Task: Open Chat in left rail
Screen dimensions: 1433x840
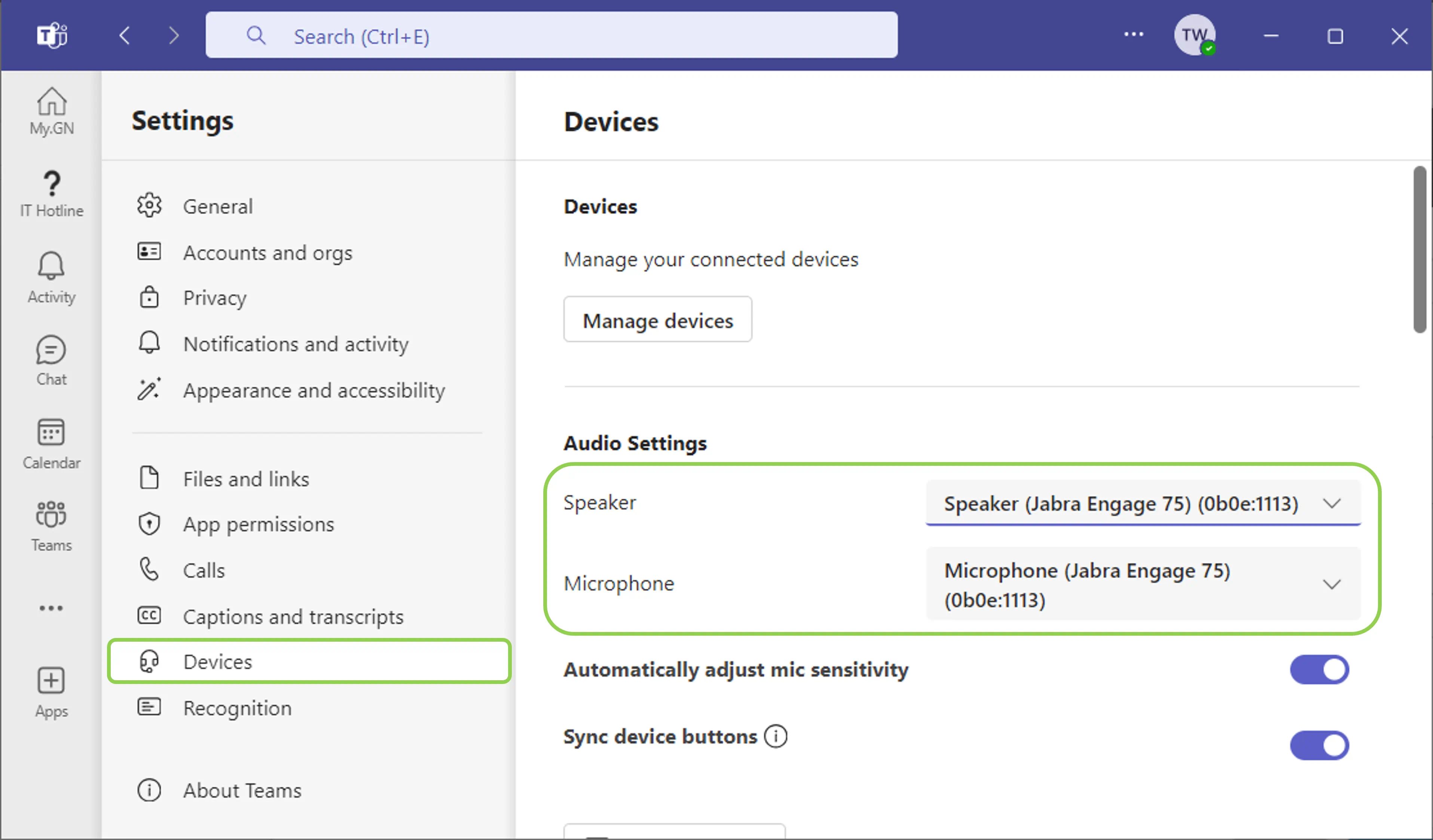Action: (x=51, y=361)
